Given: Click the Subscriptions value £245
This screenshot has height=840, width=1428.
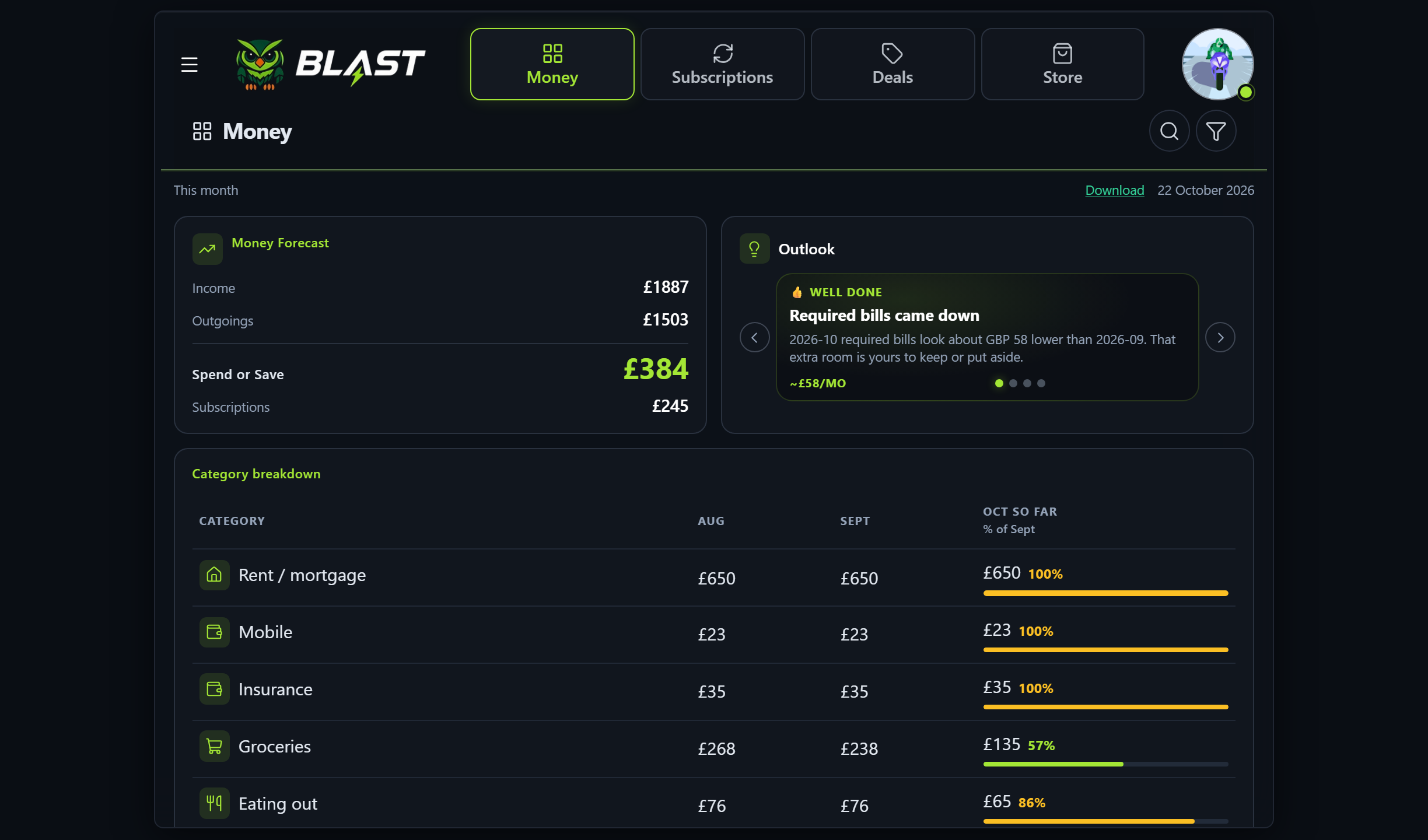Looking at the screenshot, I should point(670,406).
